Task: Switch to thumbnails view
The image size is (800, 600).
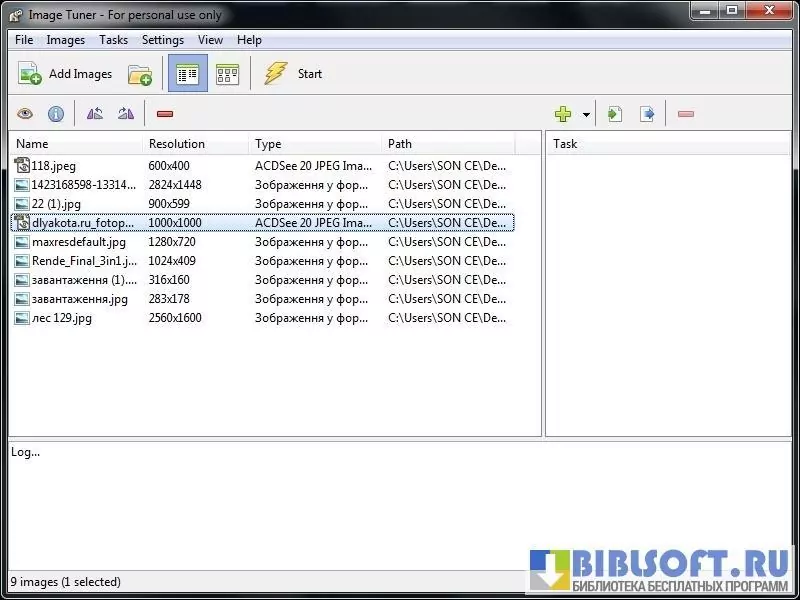Action: [x=227, y=74]
